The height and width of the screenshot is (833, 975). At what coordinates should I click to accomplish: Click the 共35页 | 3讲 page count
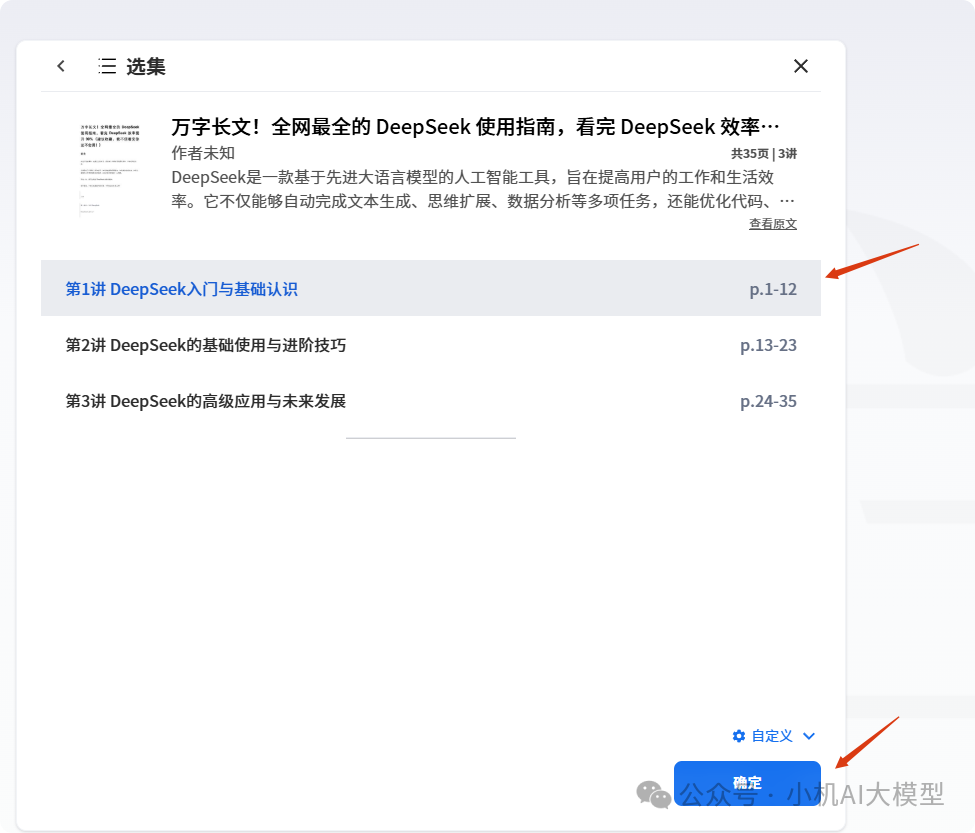764,154
